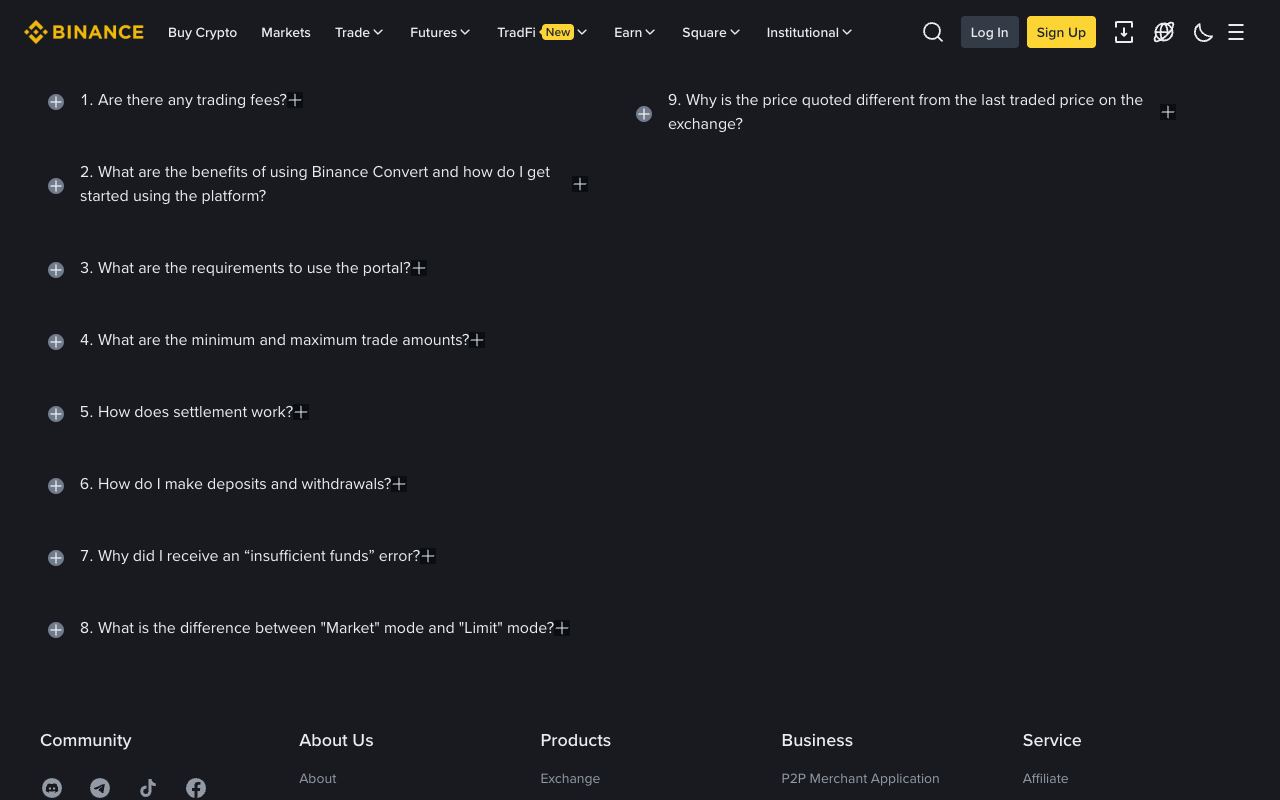The image size is (1280, 800).
Task: Click small plus after settlement question
Action: (301, 412)
